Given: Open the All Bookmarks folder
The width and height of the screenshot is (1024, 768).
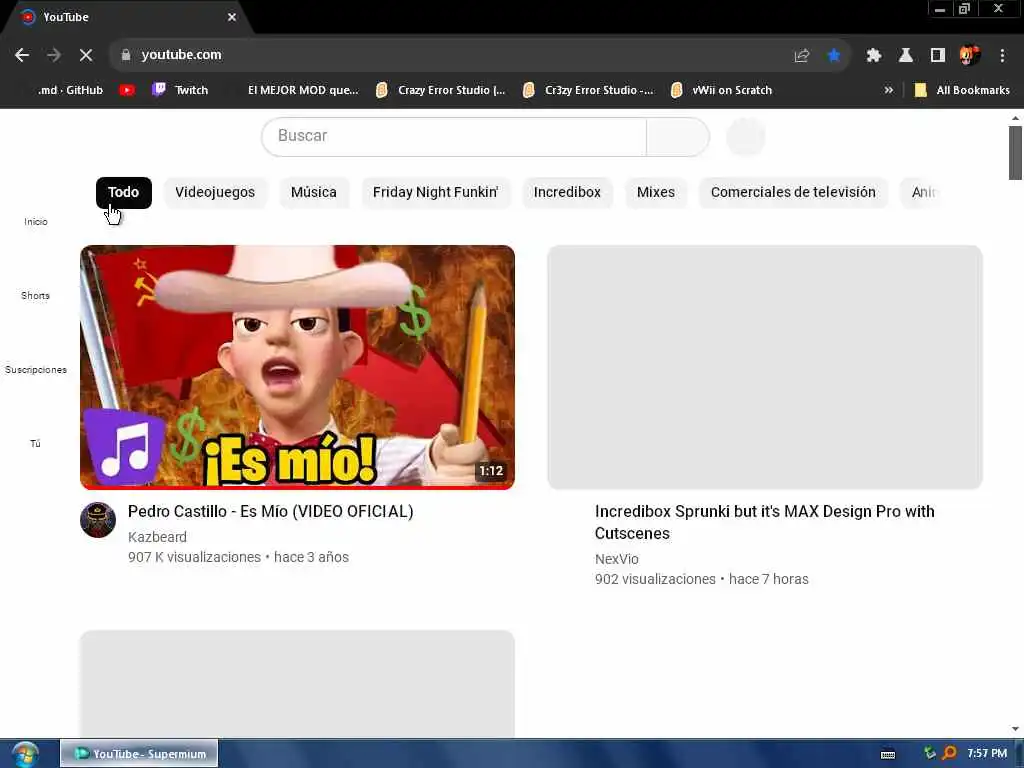Looking at the screenshot, I should click(x=962, y=90).
